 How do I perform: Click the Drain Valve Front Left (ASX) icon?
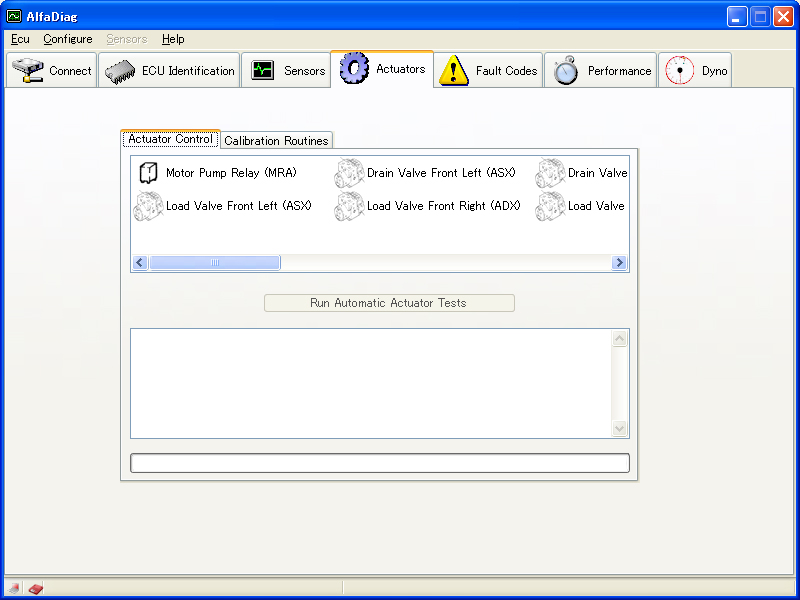(x=349, y=173)
